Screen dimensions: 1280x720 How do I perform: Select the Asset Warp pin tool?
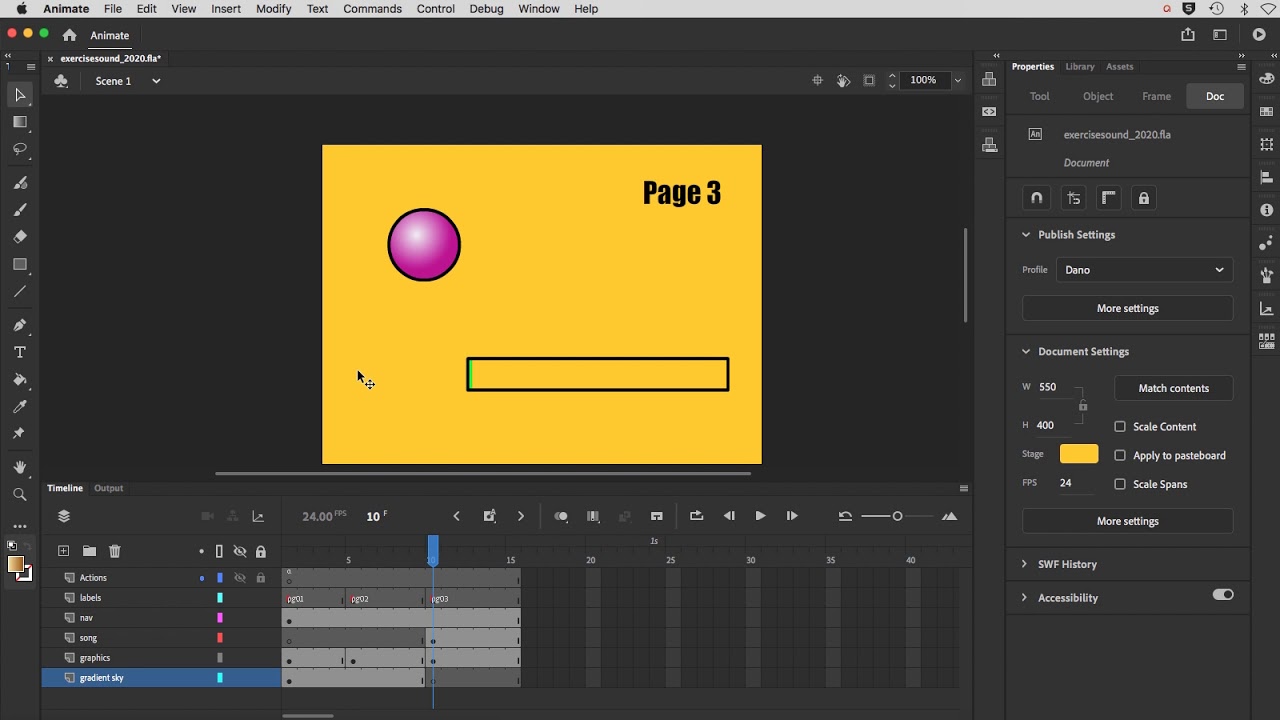[x=20, y=433]
